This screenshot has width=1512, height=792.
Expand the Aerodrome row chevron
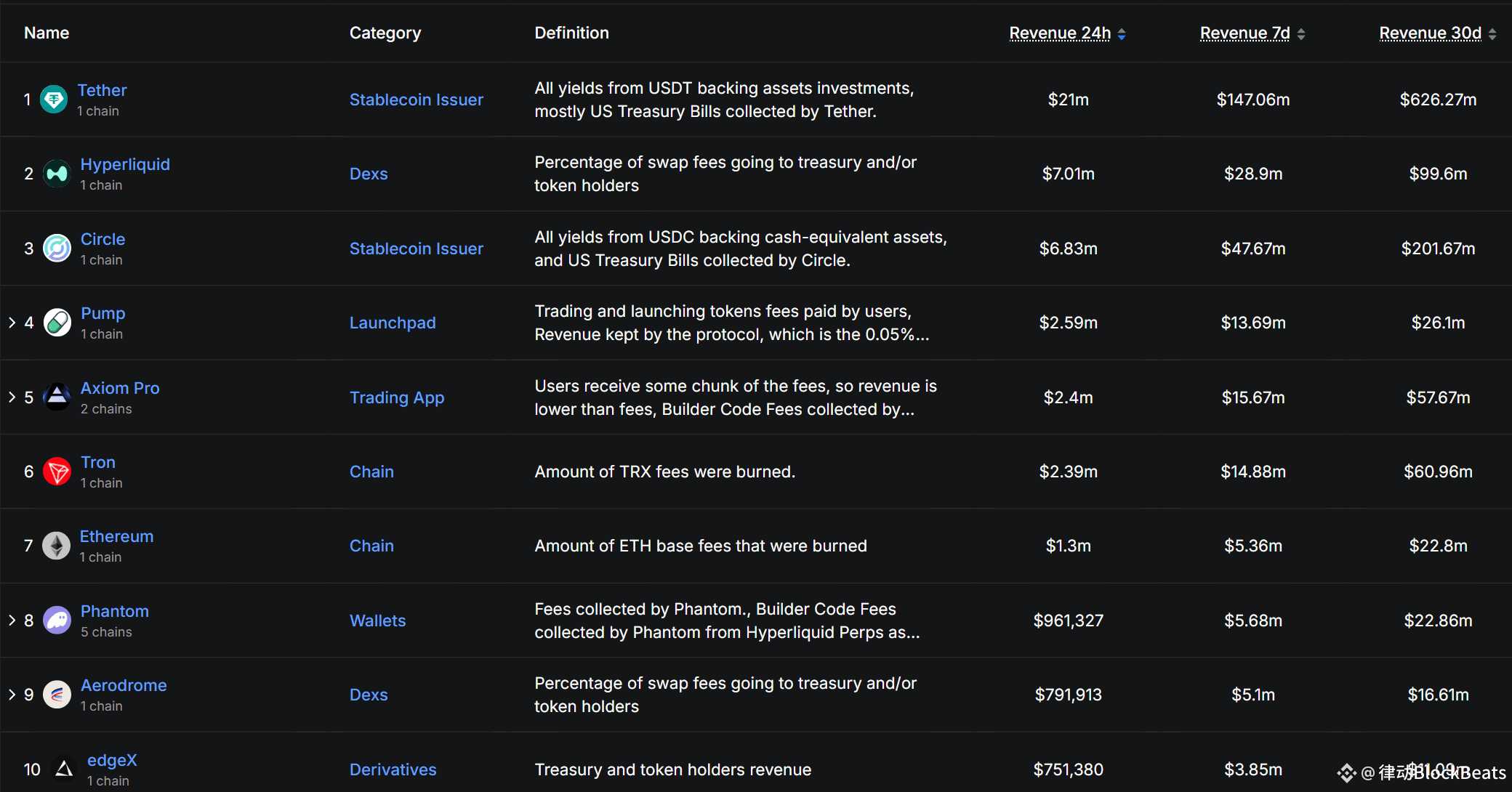12,695
